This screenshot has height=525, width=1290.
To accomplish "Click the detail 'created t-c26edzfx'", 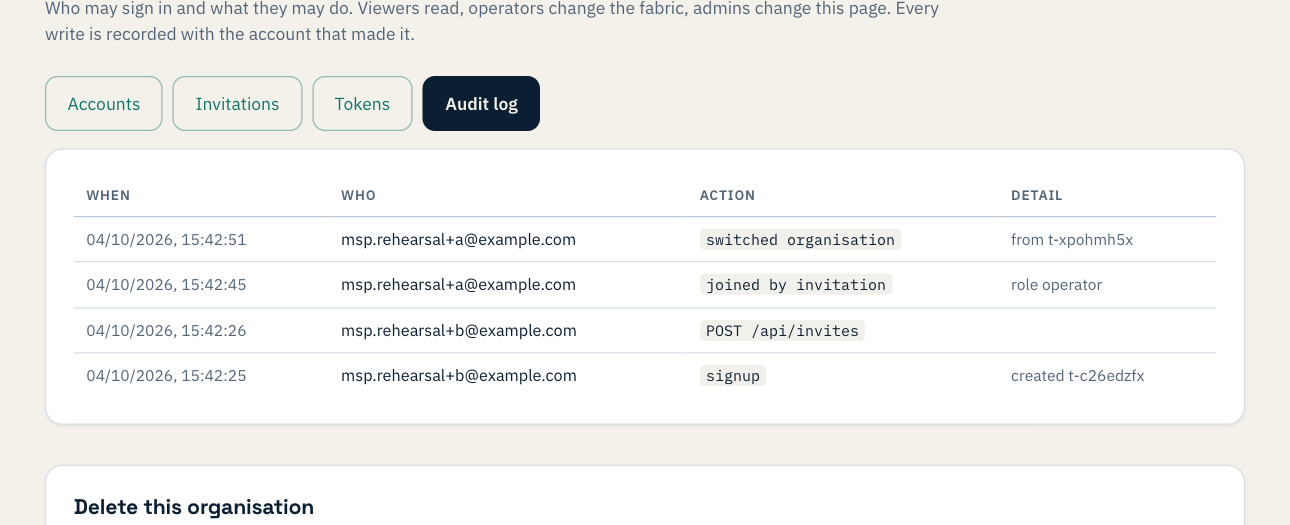I will tap(1077, 376).
